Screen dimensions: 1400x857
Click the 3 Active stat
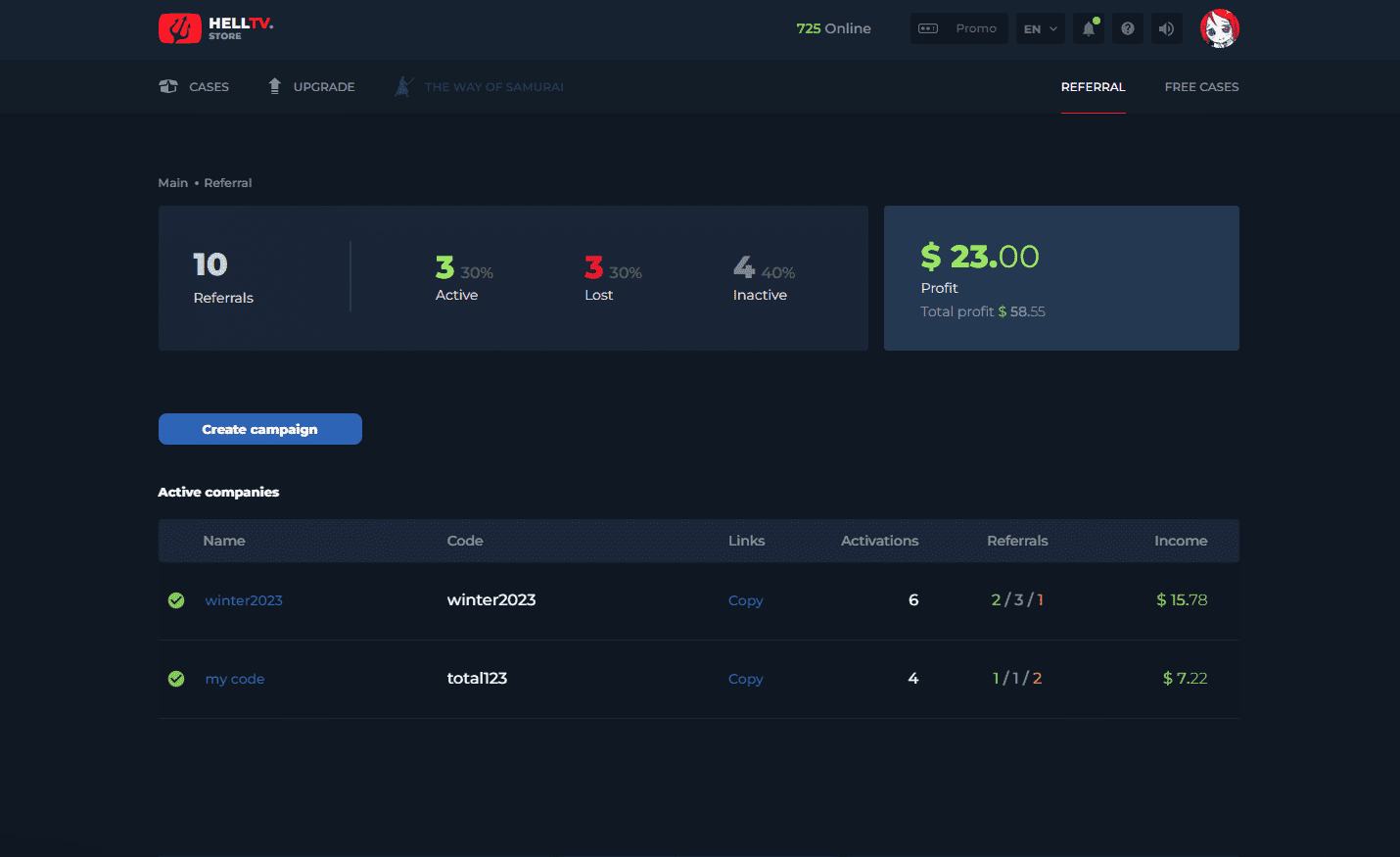point(464,278)
